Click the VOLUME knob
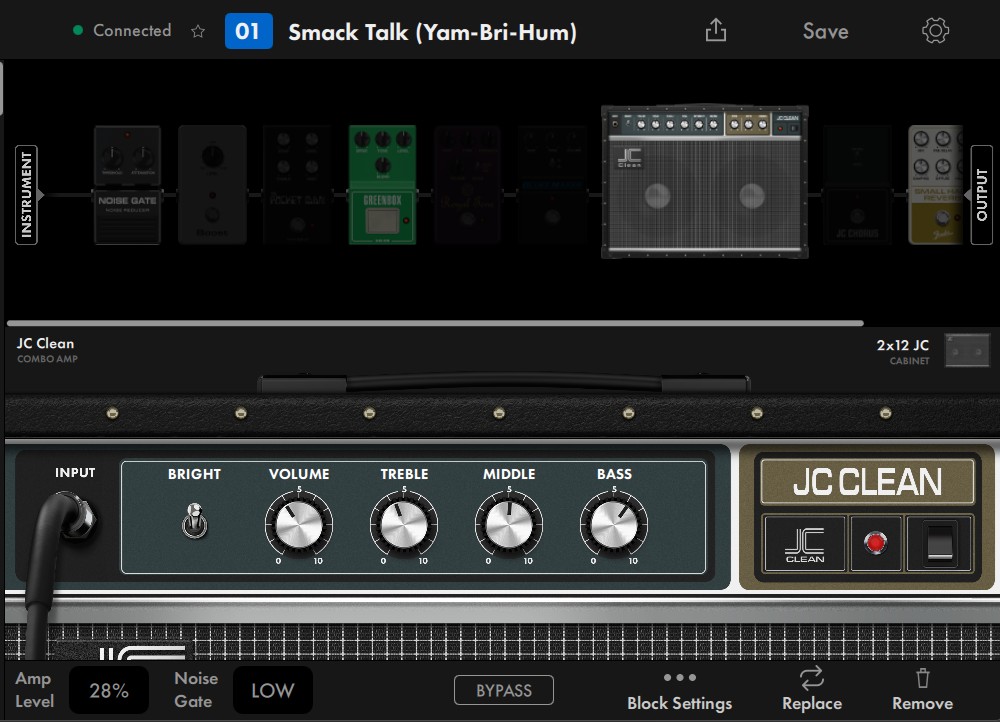This screenshot has height=722, width=1000. tap(298, 524)
